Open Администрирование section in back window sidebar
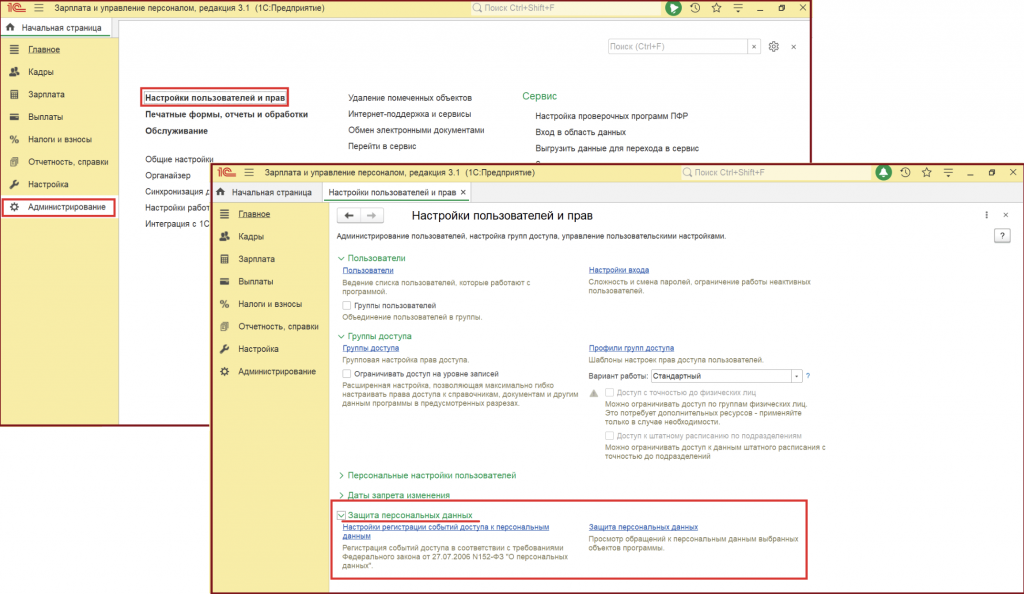Image resolution: width=1024 pixels, height=594 pixels. tap(66, 207)
